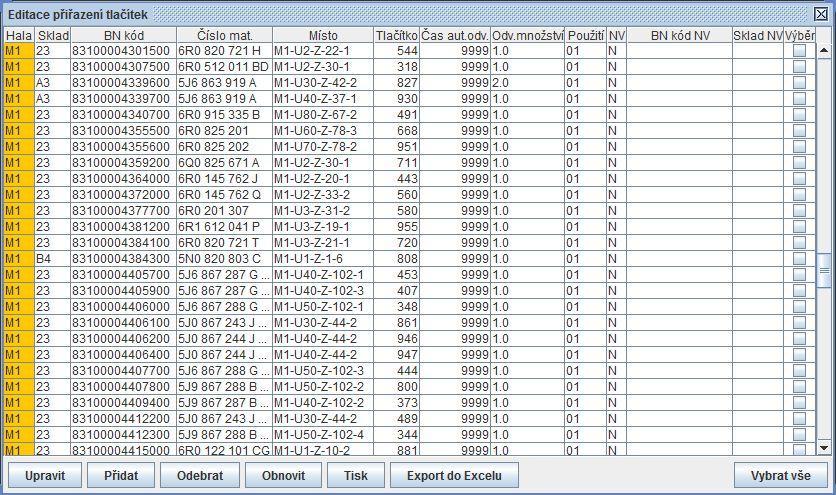Click the Odv.množství column header
The width and height of the screenshot is (836, 495).
(527, 35)
